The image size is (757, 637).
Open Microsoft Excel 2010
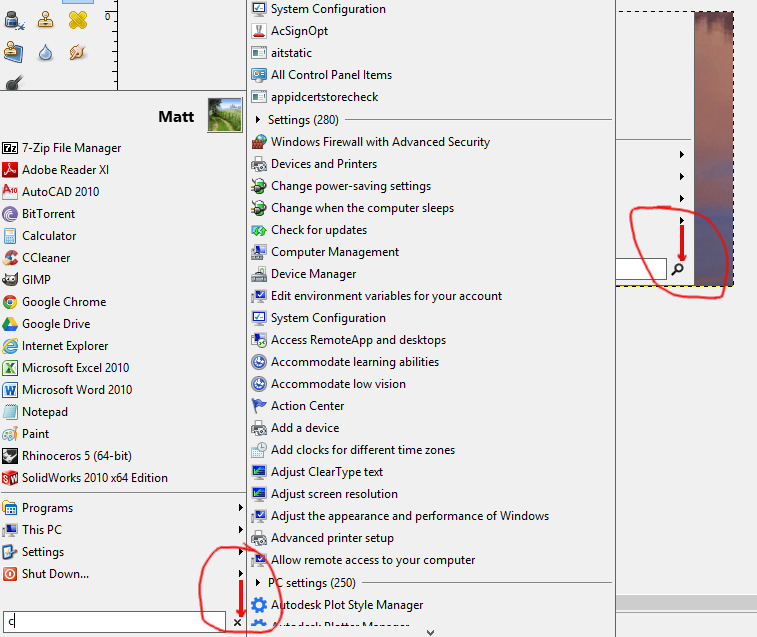pos(75,368)
